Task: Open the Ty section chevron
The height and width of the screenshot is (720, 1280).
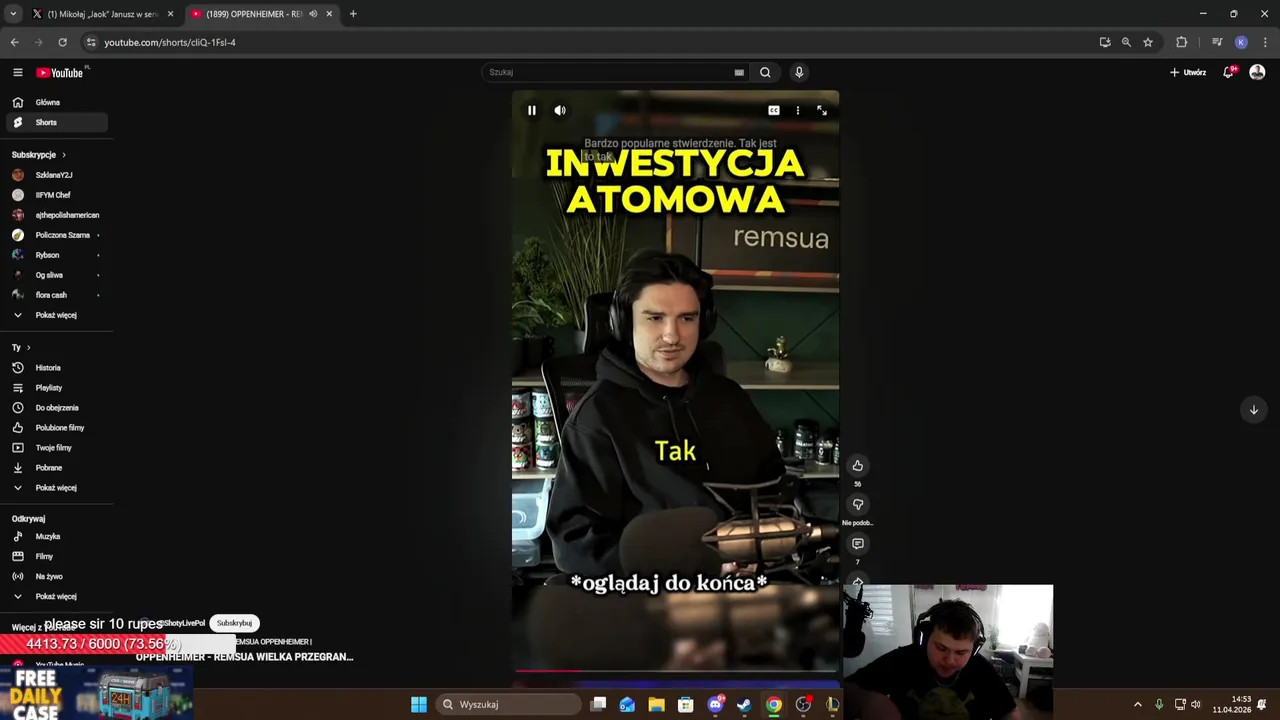Action: (28, 348)
